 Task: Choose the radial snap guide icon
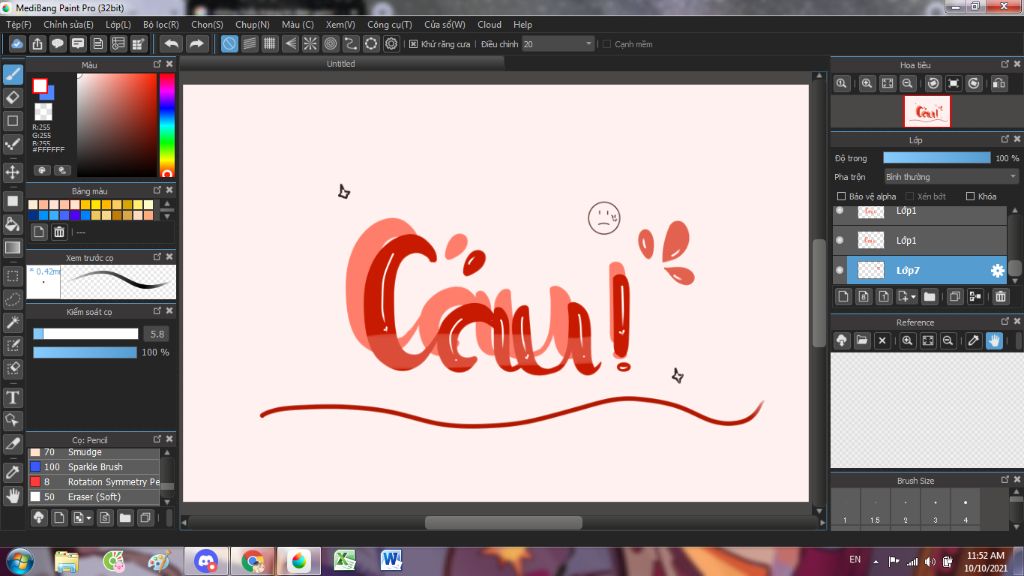pyautogui.click(x=310, y=44)
